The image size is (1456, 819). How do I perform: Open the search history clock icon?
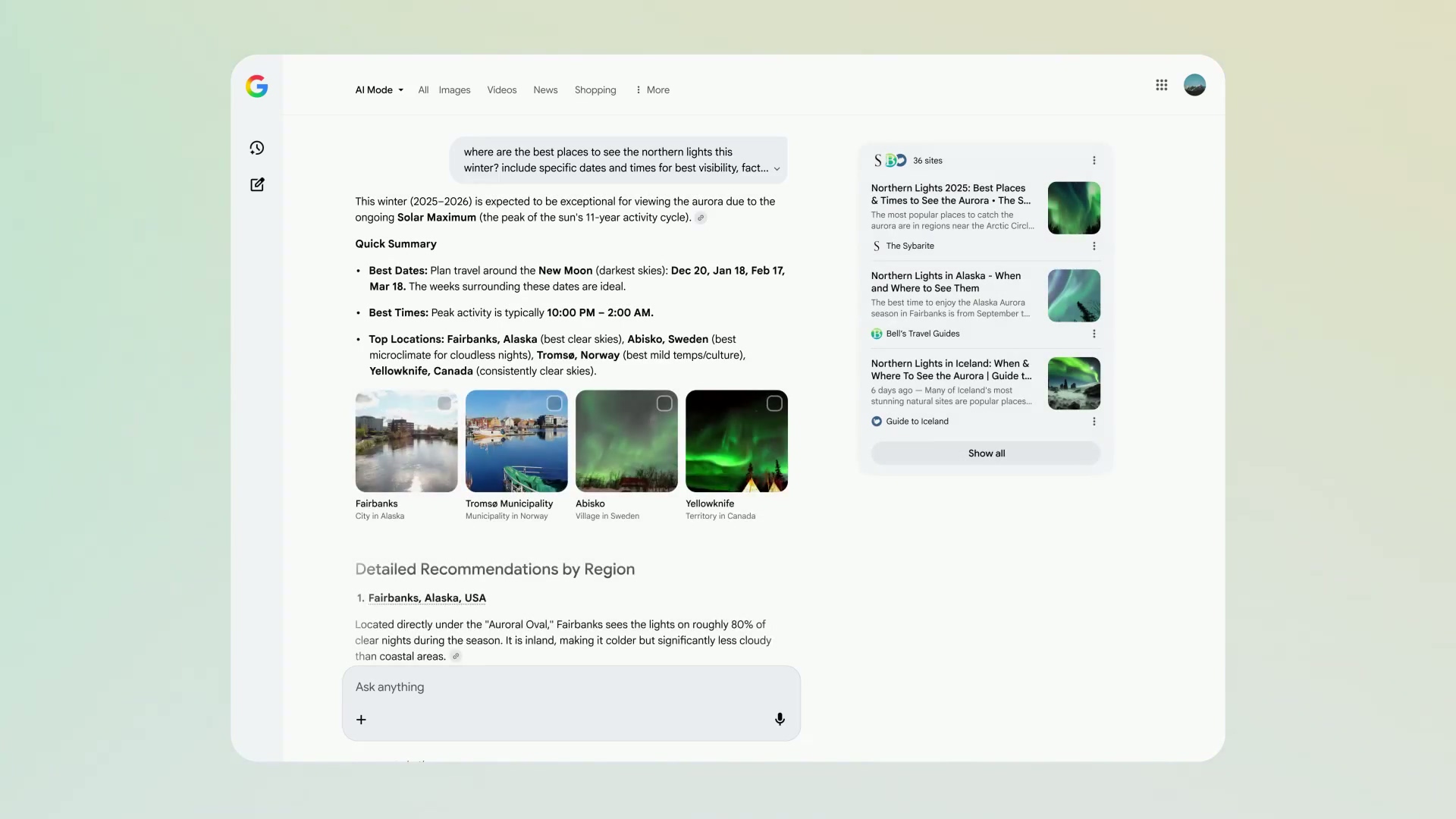pos(257,148)
